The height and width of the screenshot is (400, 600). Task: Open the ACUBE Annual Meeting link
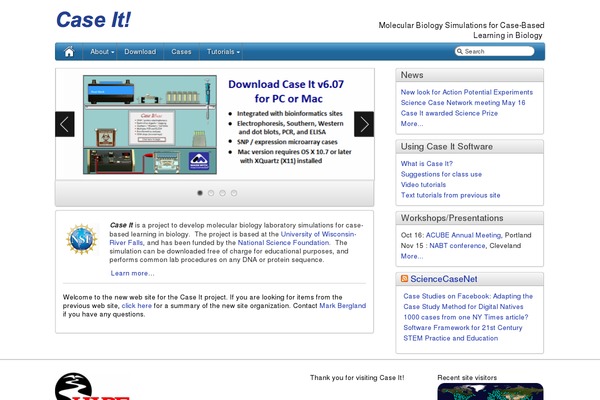pos(463,235)
